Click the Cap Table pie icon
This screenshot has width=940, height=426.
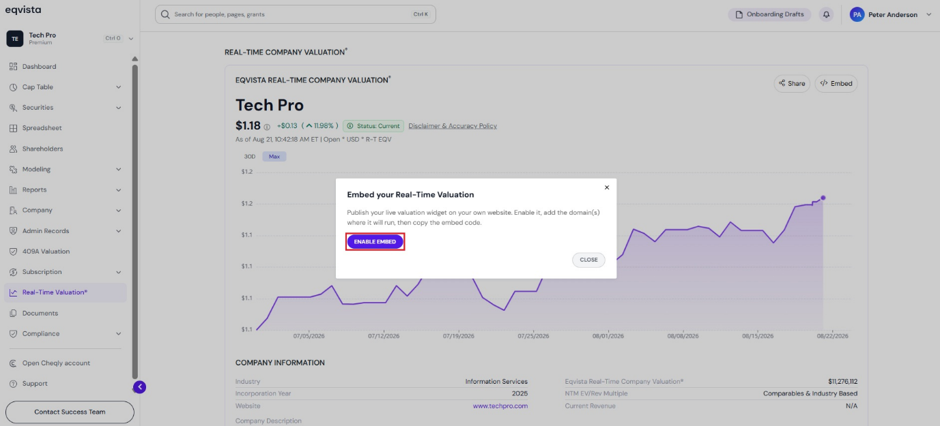(13, 87)
